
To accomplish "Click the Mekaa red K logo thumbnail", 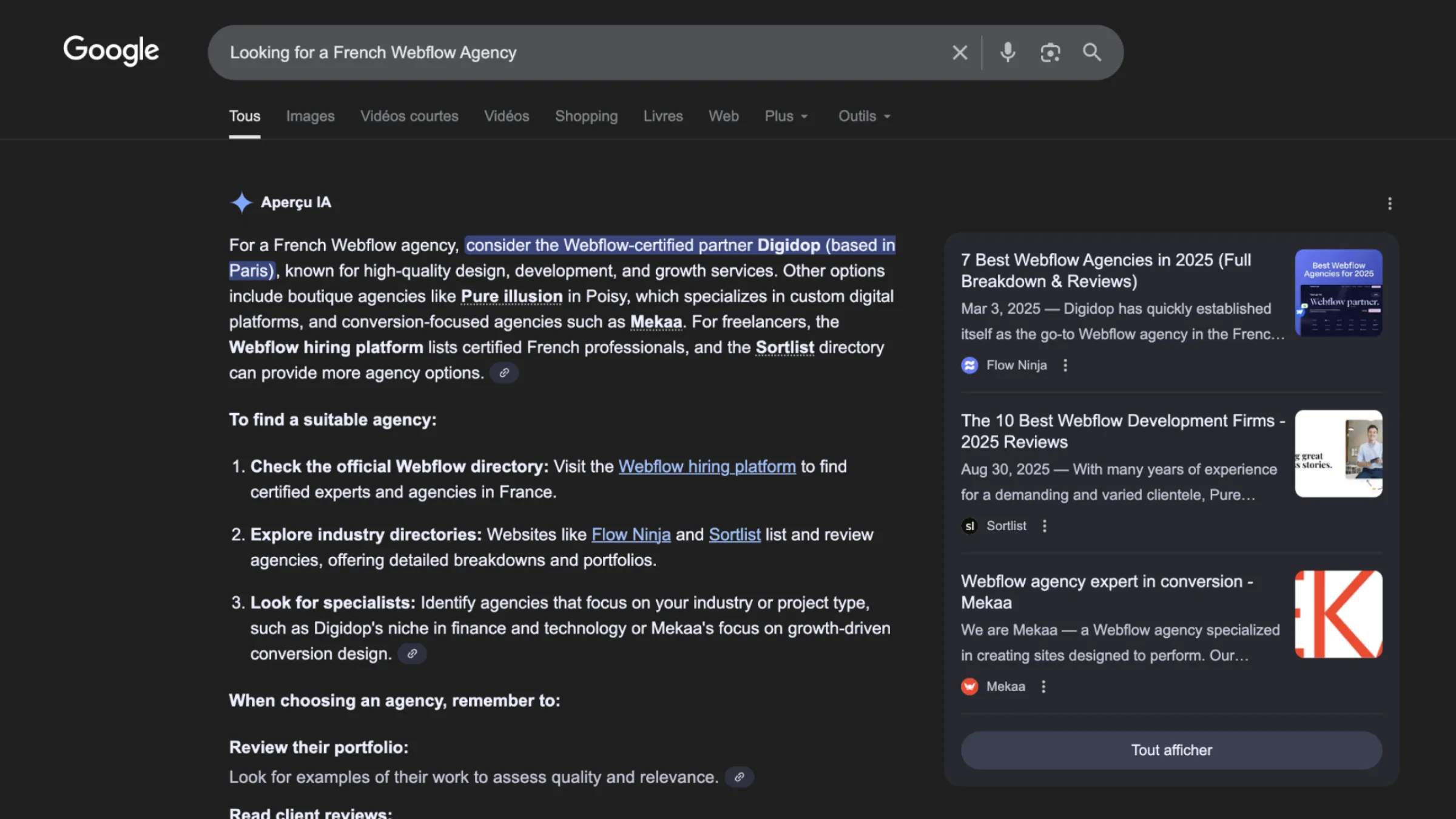I will tap(1338, 614).
